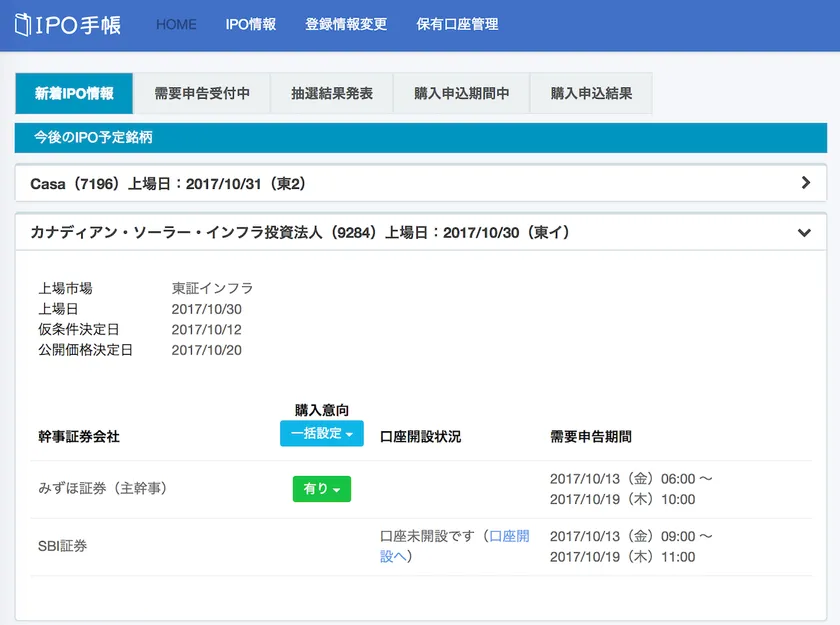This screenshot has height=625, width=840.
Task: Select the 新着IPO情報 tab
Action: click(x=74, y=93)
